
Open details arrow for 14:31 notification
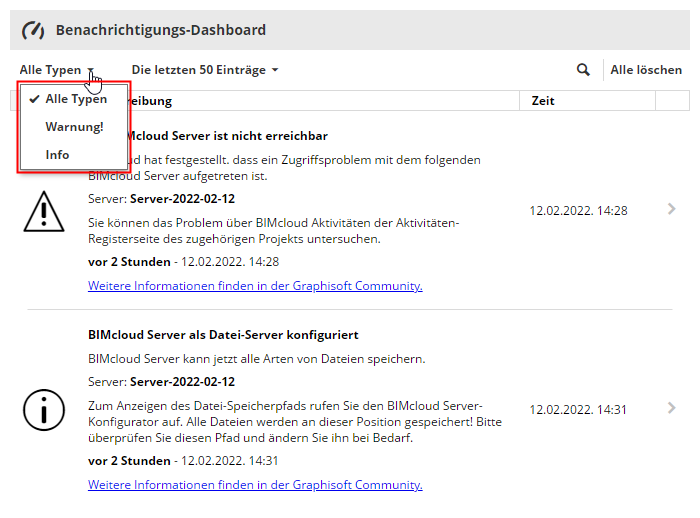point(671,407)
